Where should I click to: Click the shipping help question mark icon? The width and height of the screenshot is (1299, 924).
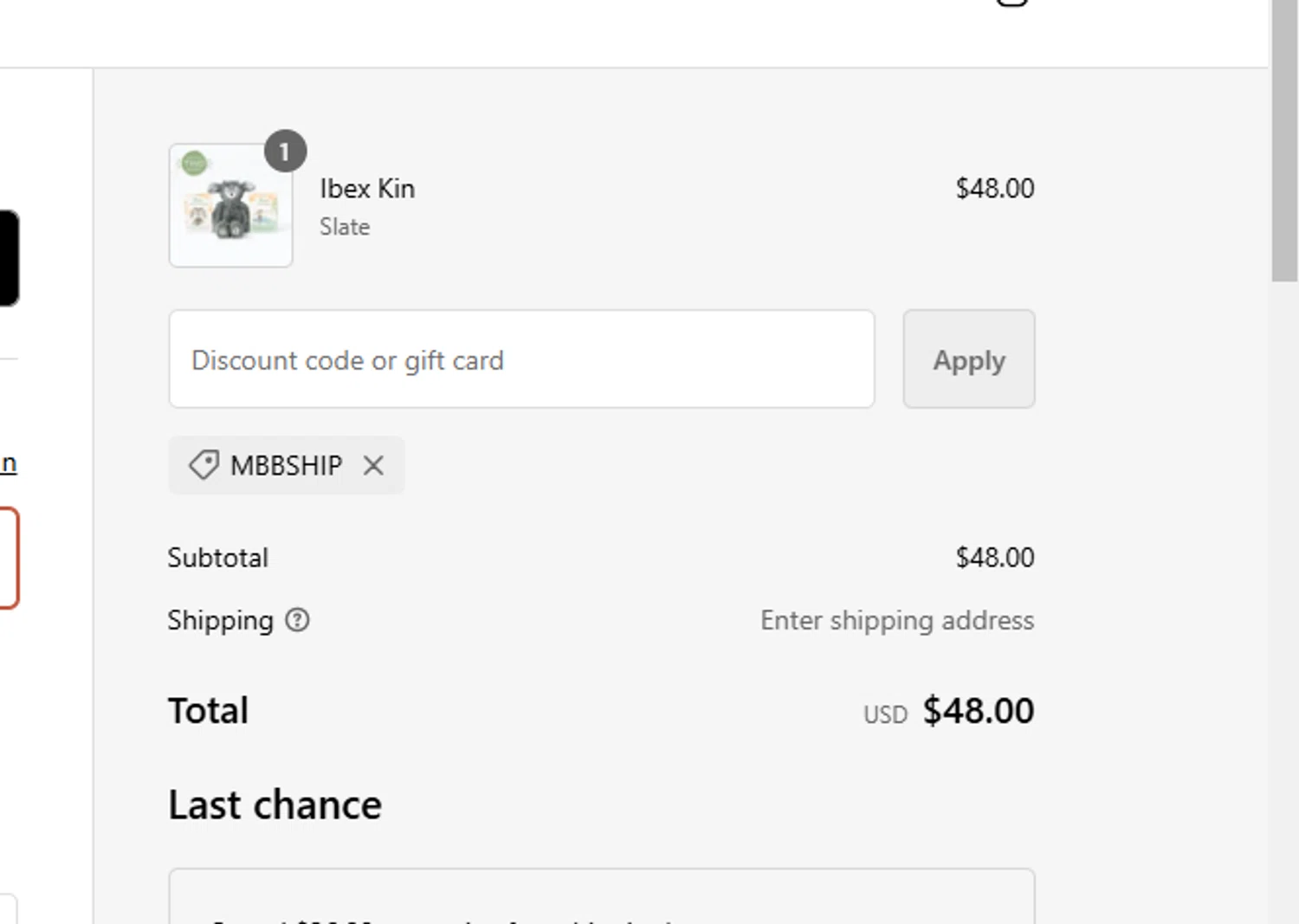[x=297, y=620]
